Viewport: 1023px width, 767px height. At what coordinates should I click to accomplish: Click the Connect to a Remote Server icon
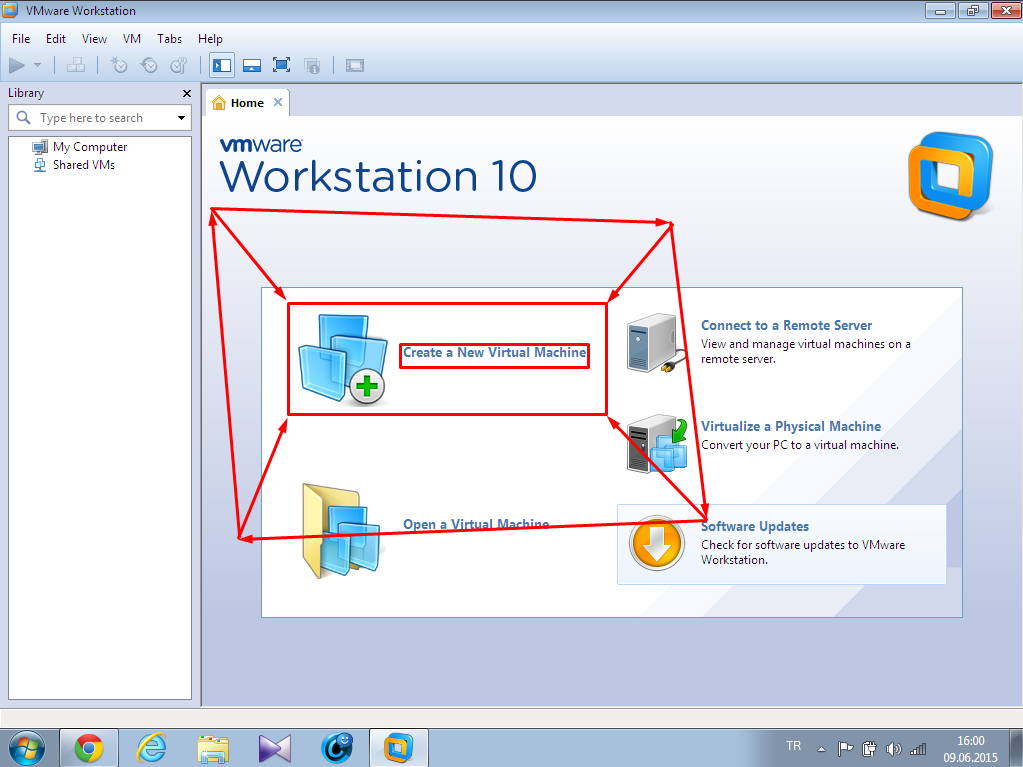656,344
